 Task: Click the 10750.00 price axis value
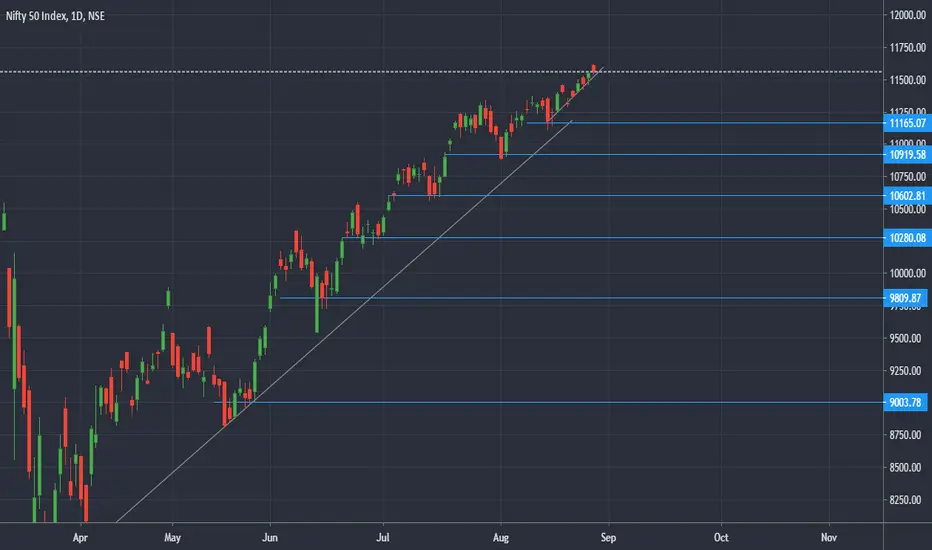pyautogui.click(x=908, y=177)
